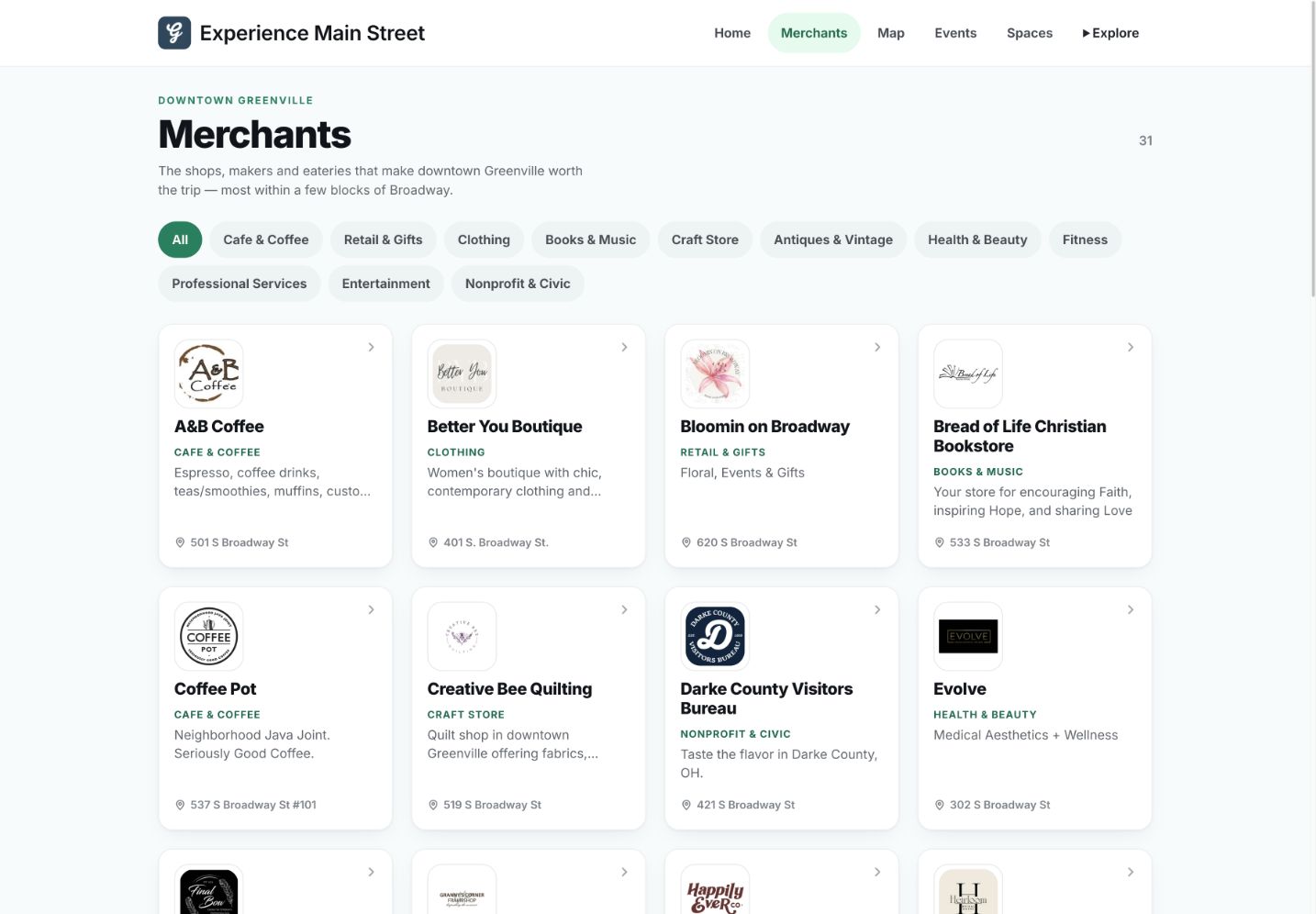Filter merchants by Nonprofit & Civic
1316x914 pixels.
pos(518,284)
